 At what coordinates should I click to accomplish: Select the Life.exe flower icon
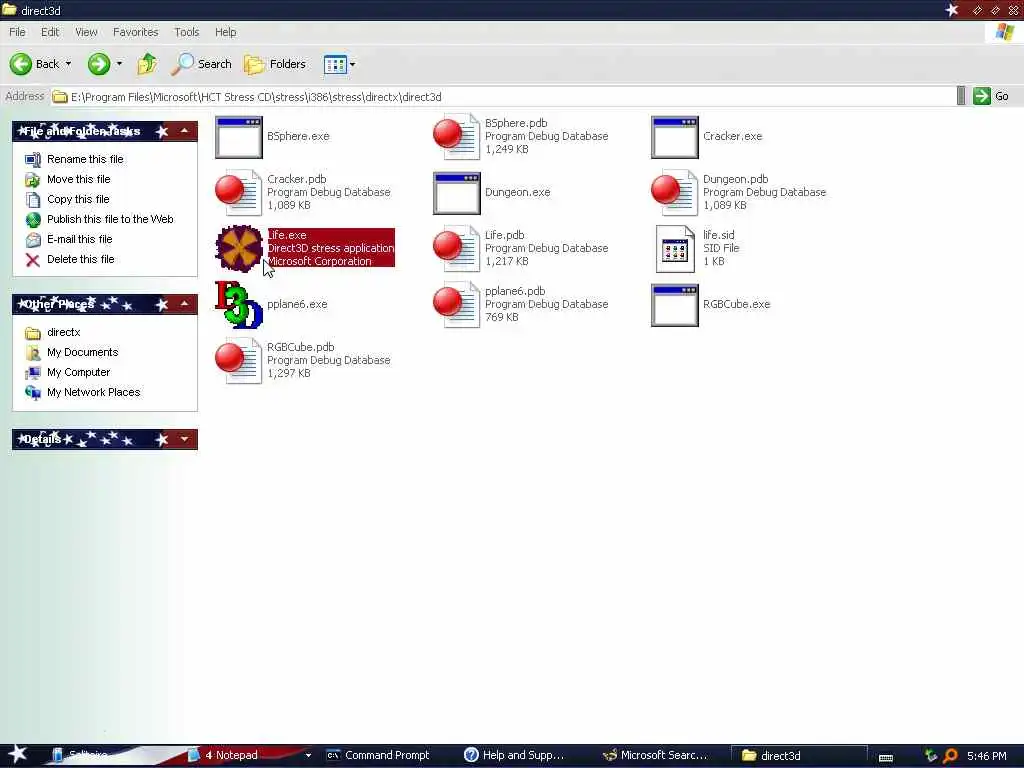pos(239,248)
